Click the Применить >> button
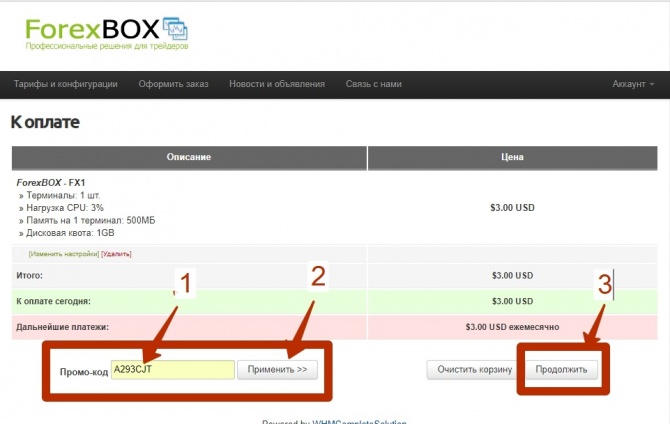670x424 pixels. pos(277,370)
